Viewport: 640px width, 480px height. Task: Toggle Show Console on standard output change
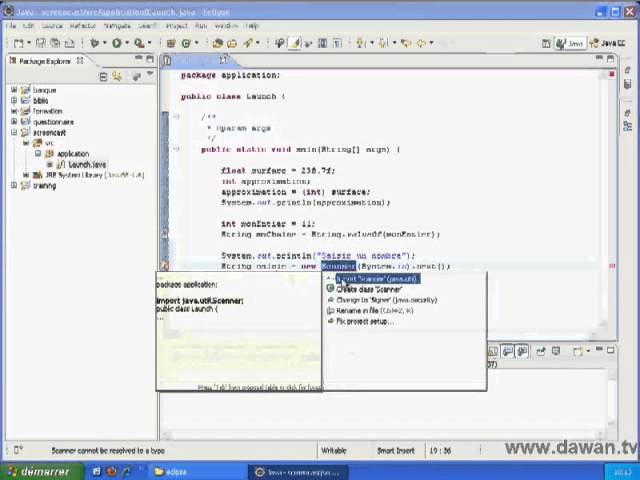click(507, 351)
